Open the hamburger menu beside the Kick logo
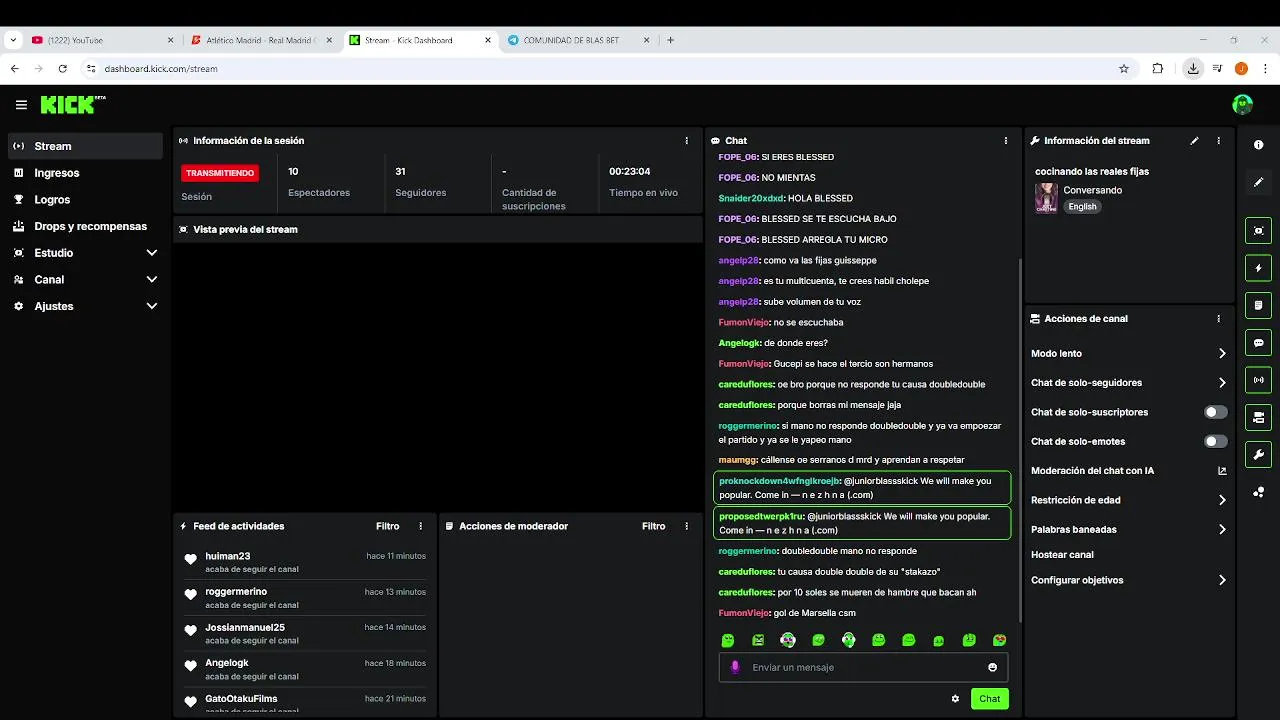The height and width of the screenshot is (720, 1280). (21, 105)
